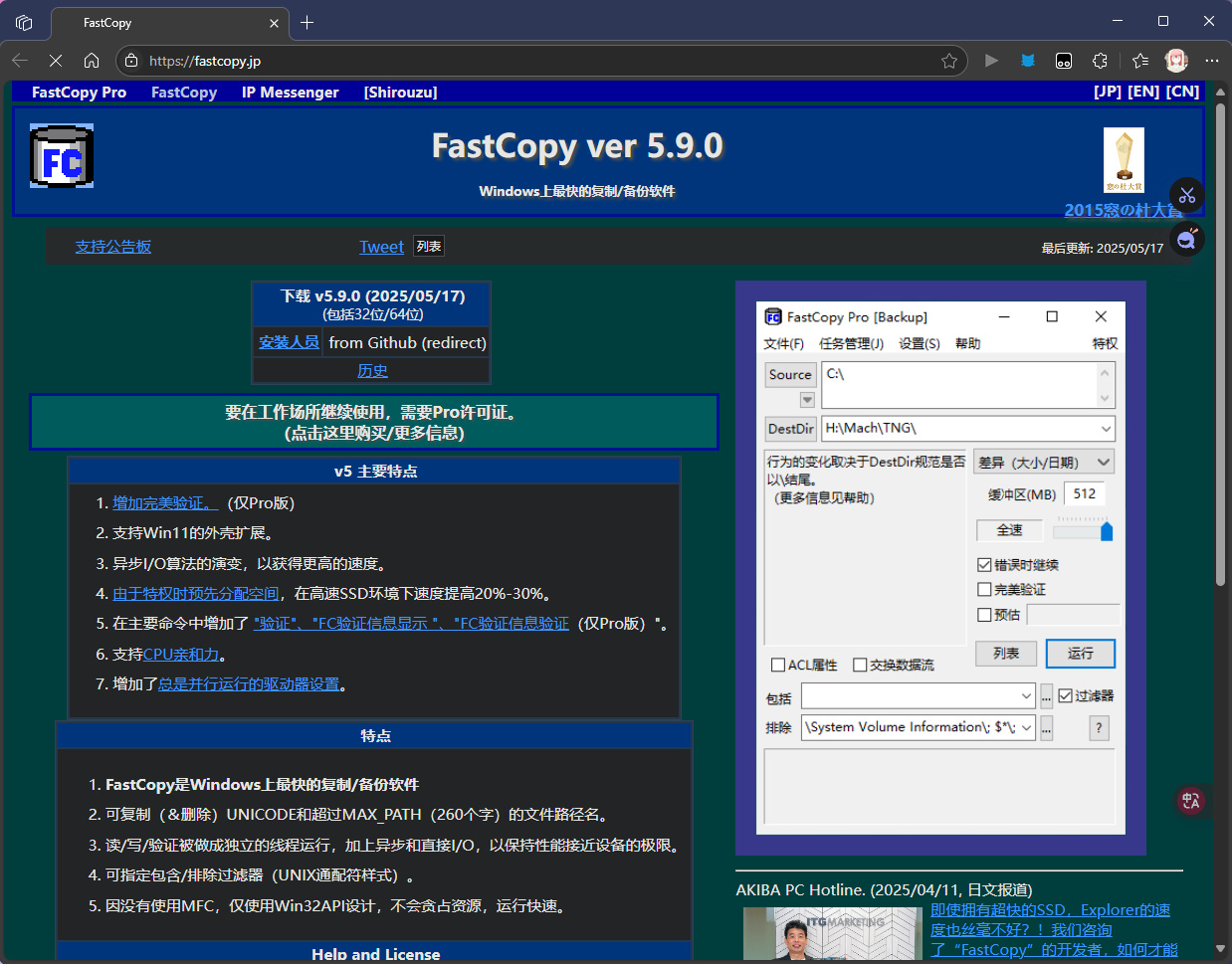Viewport: 1232px width, 964px height.
Task: Open the 设置(S) menu
Action: (920, 343)
